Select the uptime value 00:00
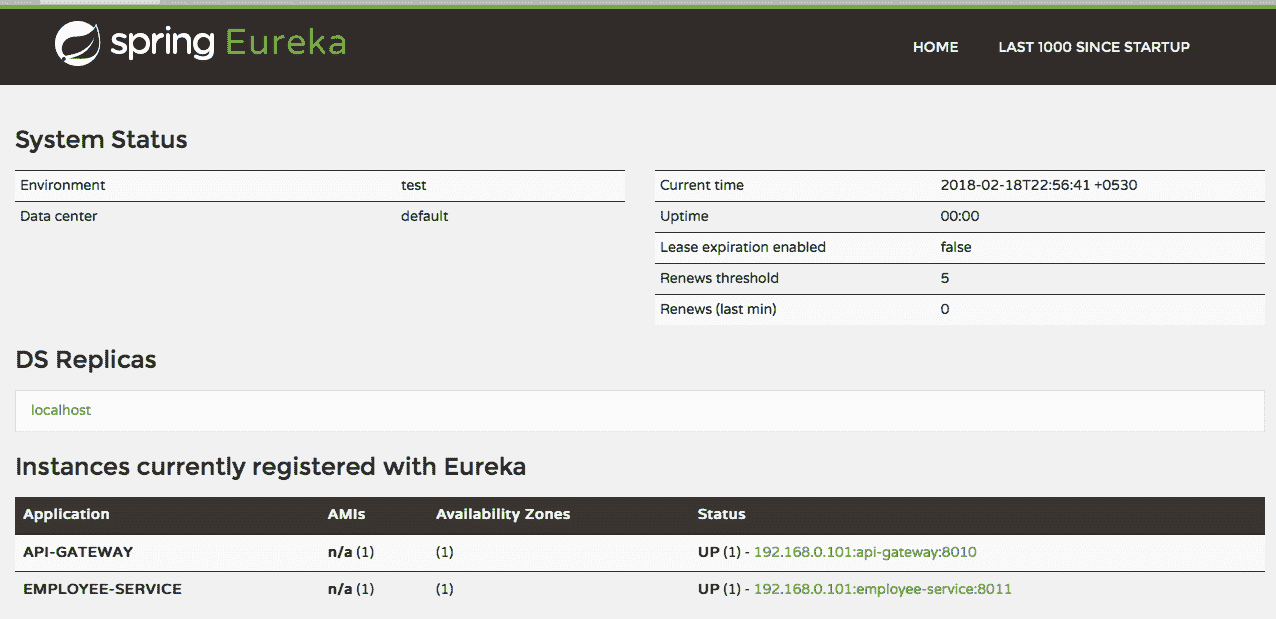 click(x=960, y=216)
